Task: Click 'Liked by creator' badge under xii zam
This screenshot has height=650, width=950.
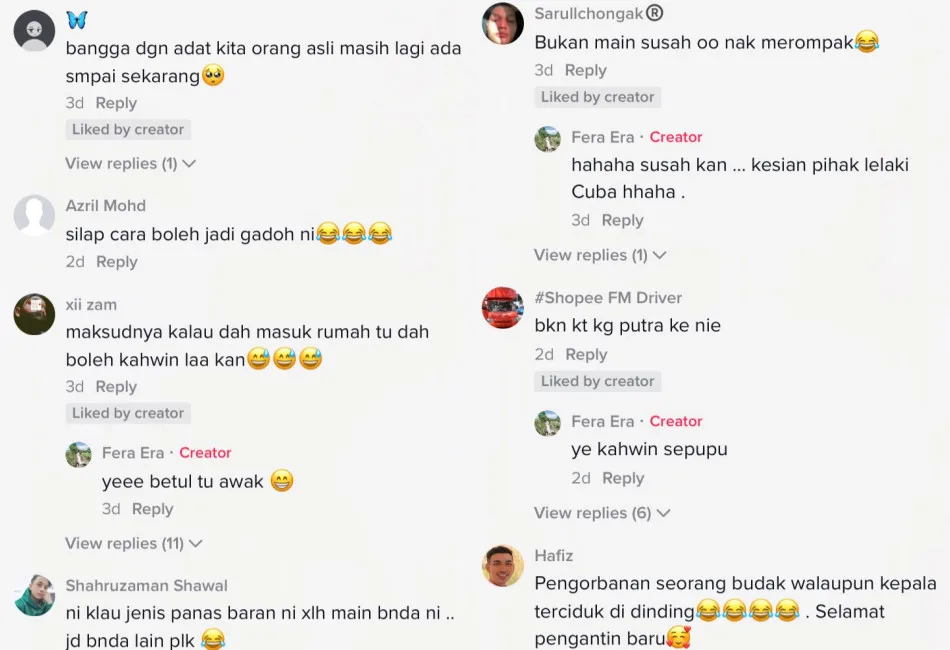Action: click(128, 413)
